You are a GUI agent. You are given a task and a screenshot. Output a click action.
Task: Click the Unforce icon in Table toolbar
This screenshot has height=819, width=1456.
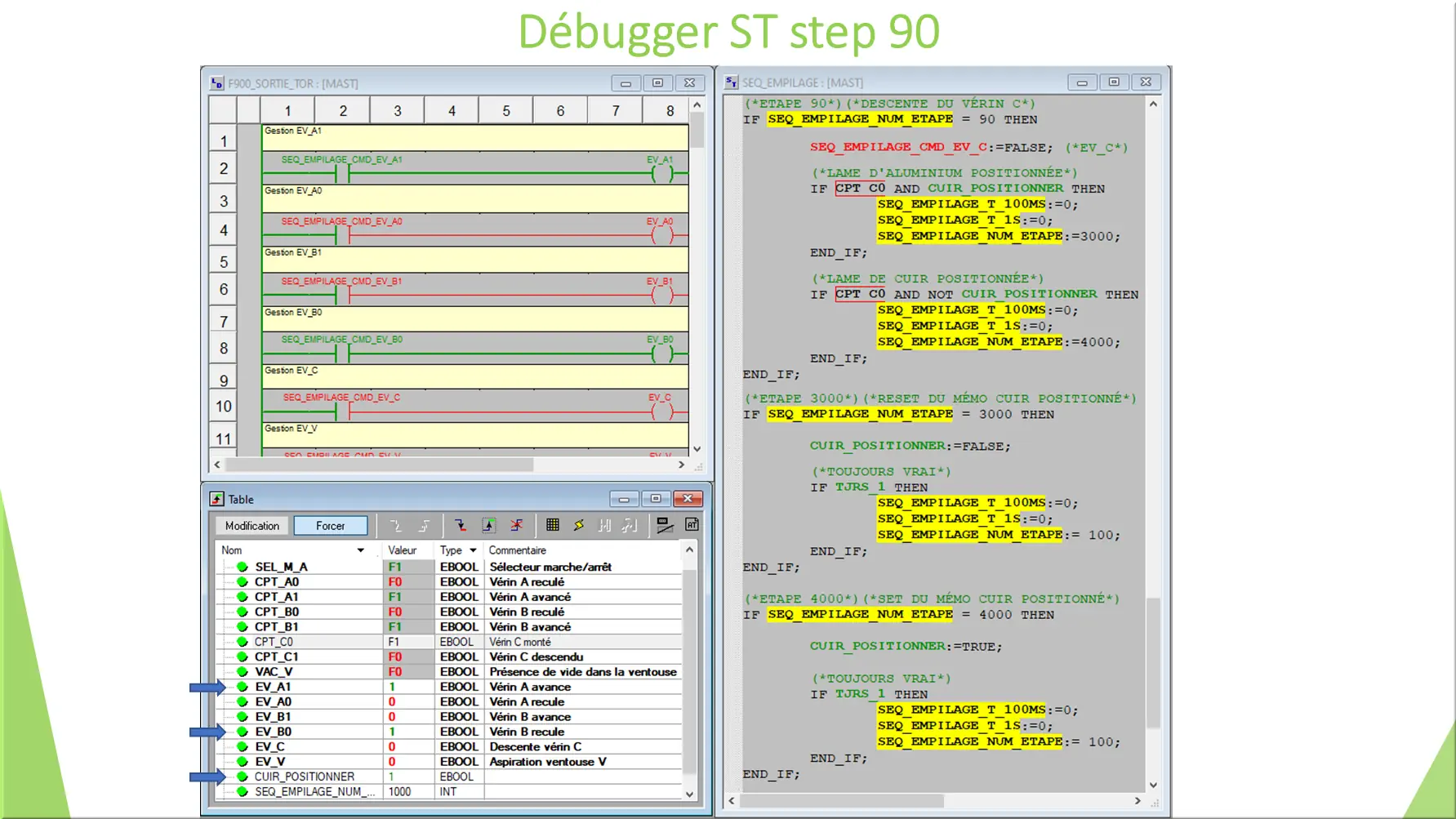click(x=518, y=526)
